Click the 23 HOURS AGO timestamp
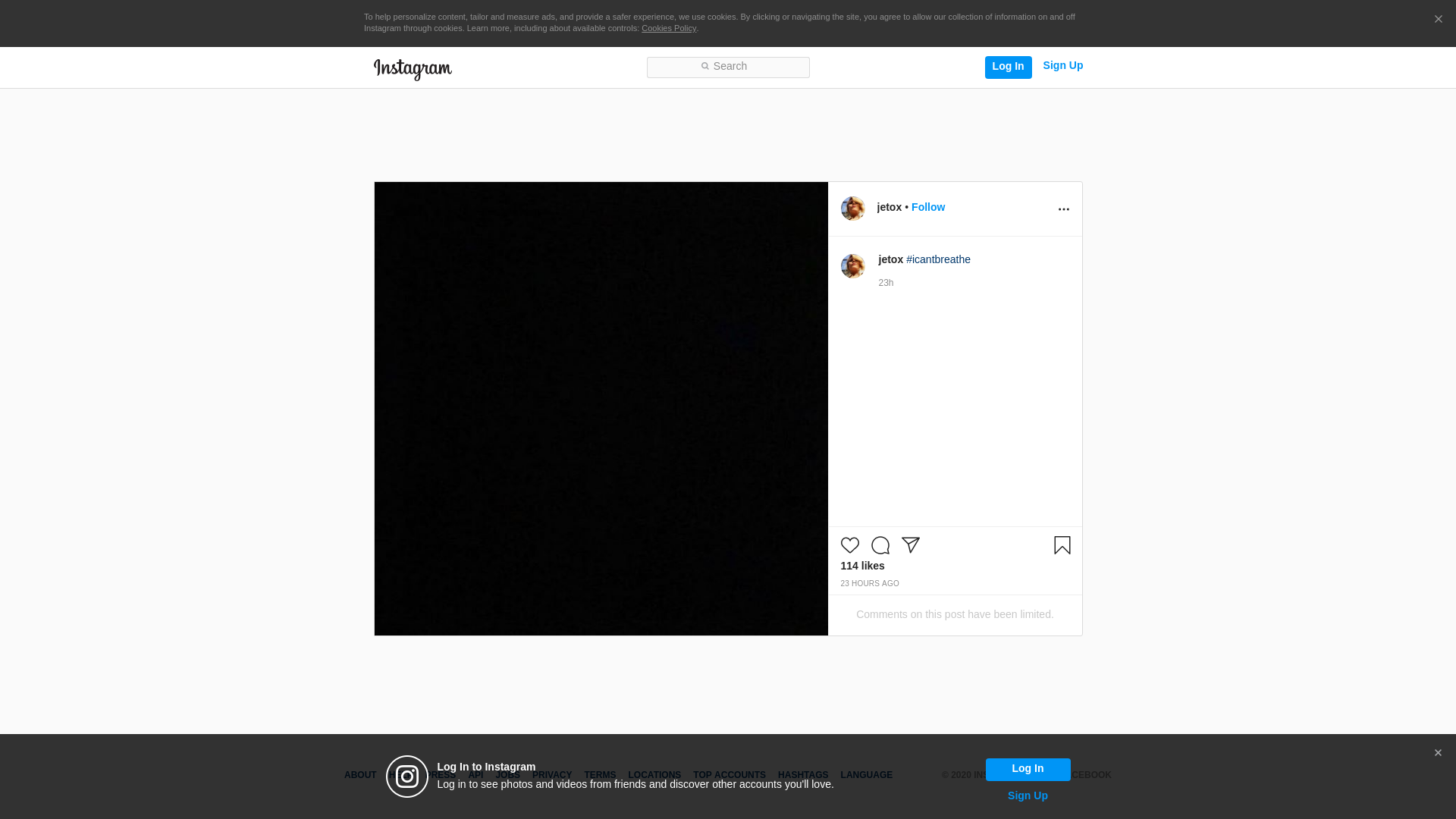Screen dimensions: 1456x819 (x=870, y=584)
